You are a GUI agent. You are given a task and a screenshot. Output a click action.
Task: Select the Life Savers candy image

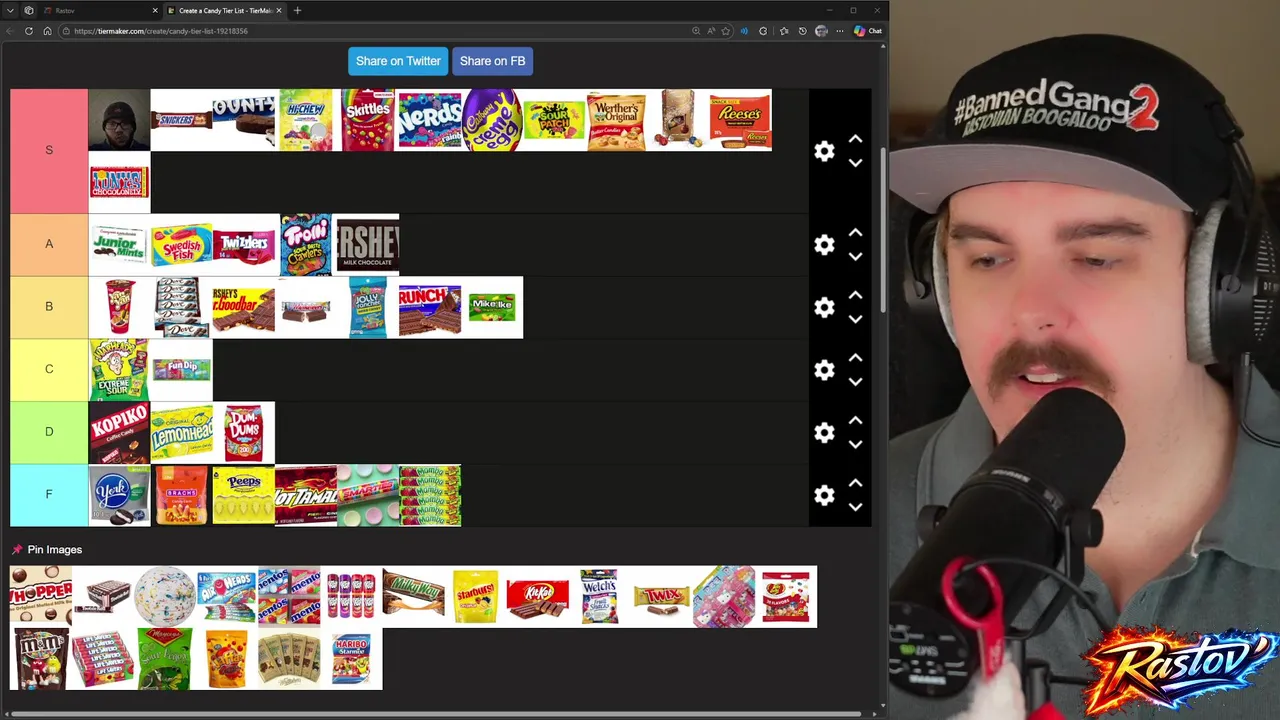[x=103, y=659]
